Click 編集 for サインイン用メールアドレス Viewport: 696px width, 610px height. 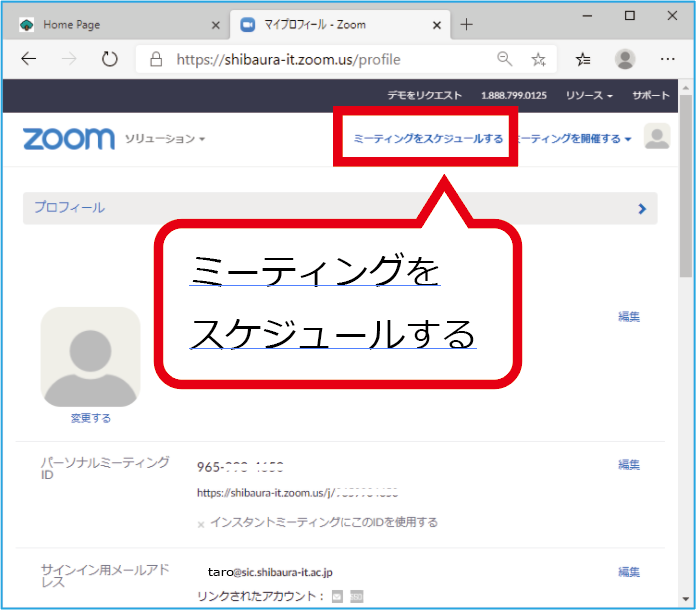click(x=629, y=572)
